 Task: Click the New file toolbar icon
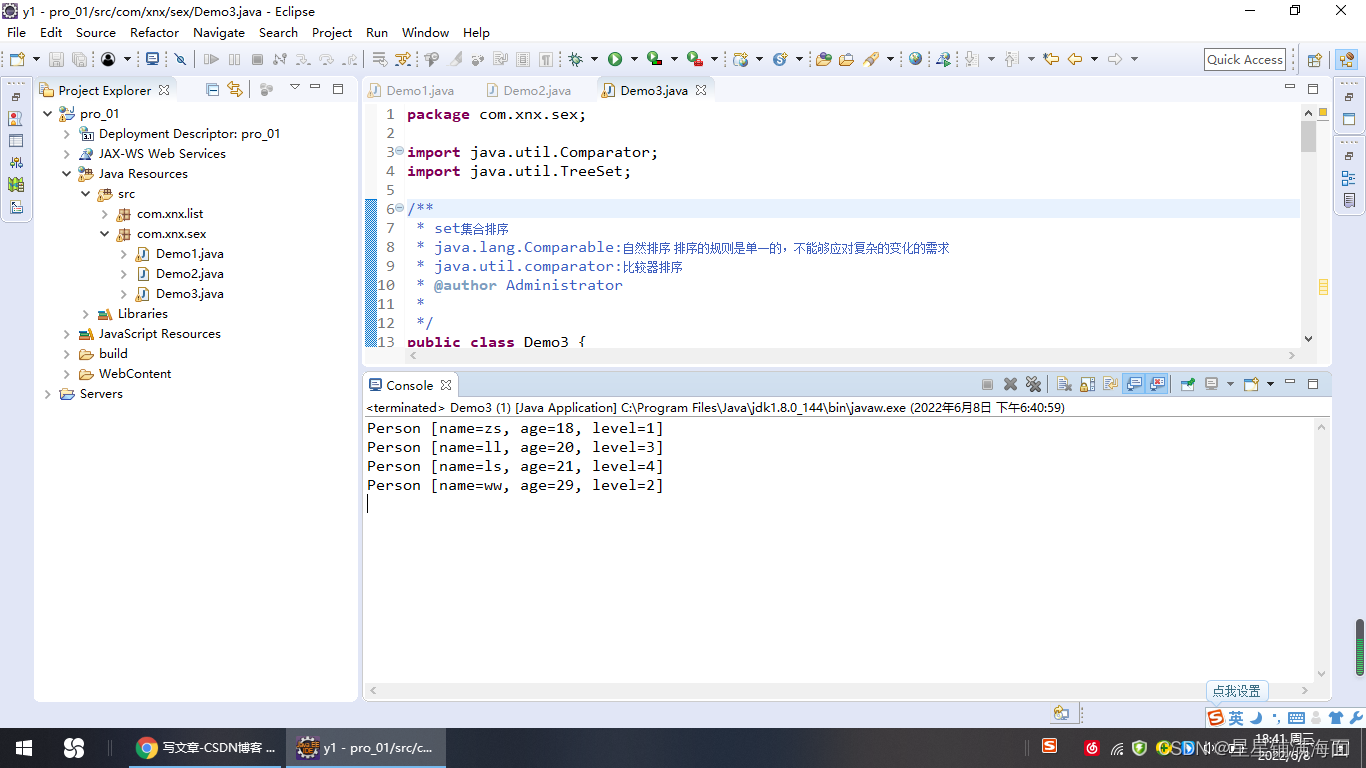coord(16,59)
